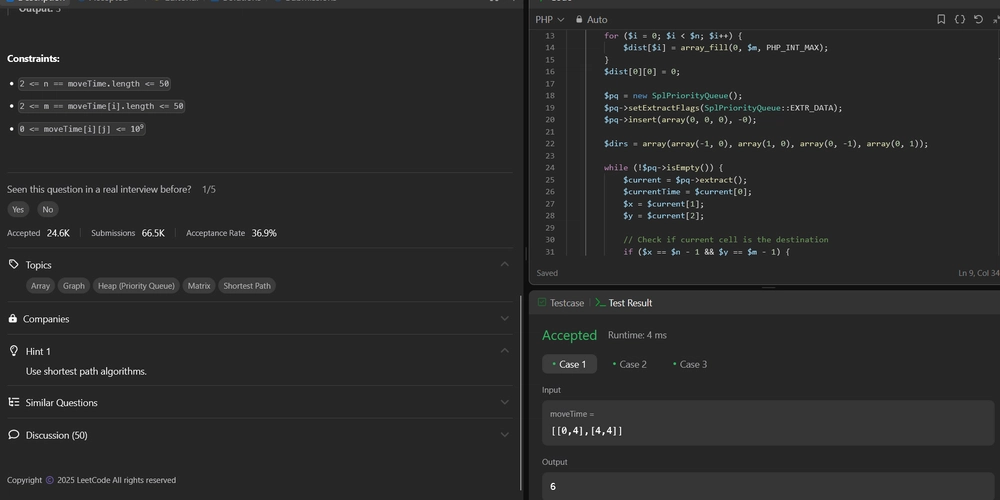The width and height of the screenshot is (1000, 500).
Task: Click code line 24 while loop statement
Action: (x=663, y=168)
